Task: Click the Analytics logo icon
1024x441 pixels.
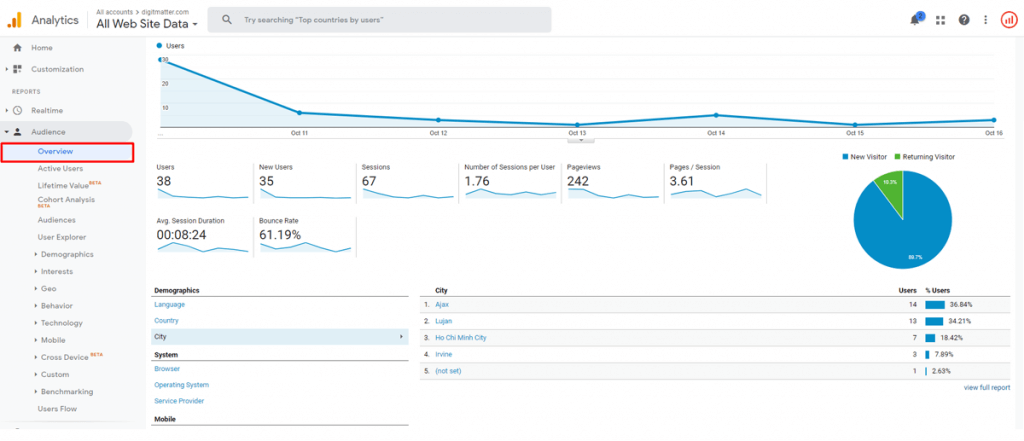Action: coord(14,19)
